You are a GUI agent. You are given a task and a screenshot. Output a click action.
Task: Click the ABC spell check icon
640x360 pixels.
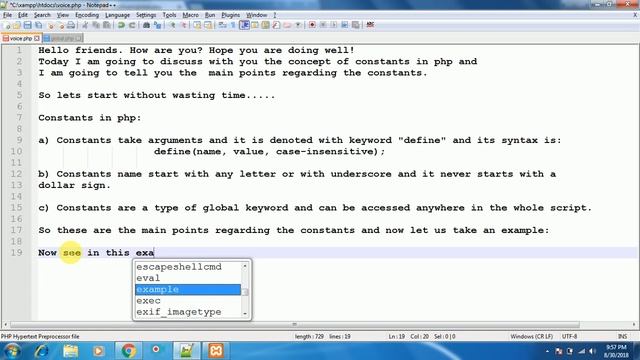(x=370, y=25)
